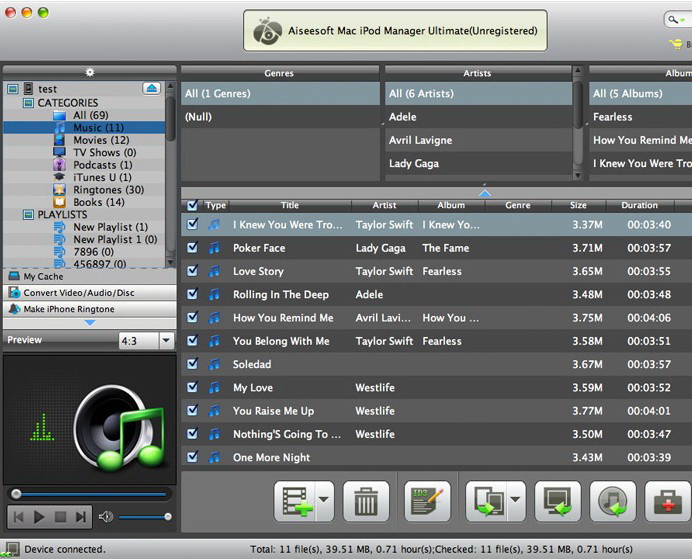692x559 pixels.
Task: Open the 4:3 aspect ratio dropdown
Action: (x=146, y=341)
